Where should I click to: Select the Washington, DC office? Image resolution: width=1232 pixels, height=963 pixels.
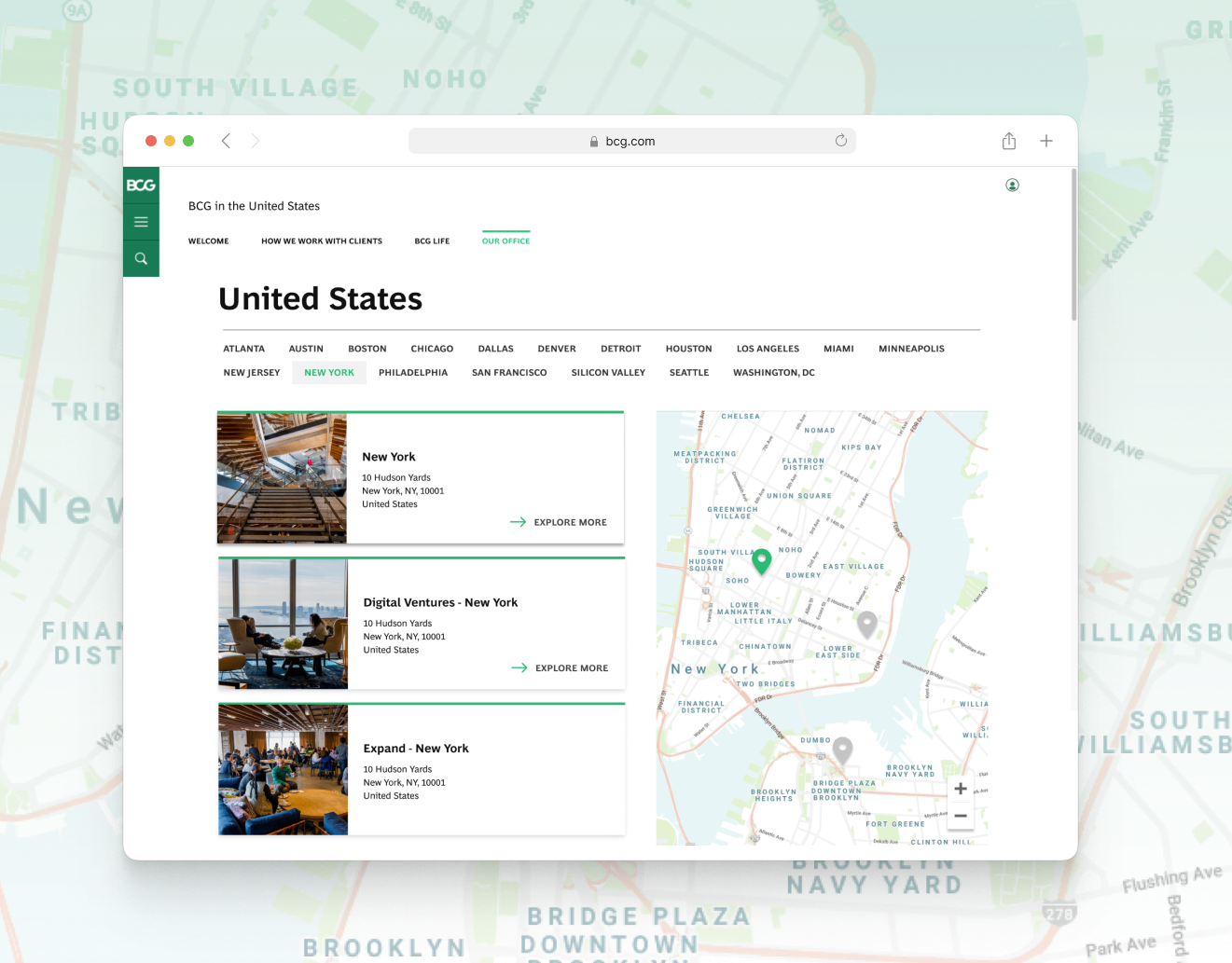tap(774, 373)
